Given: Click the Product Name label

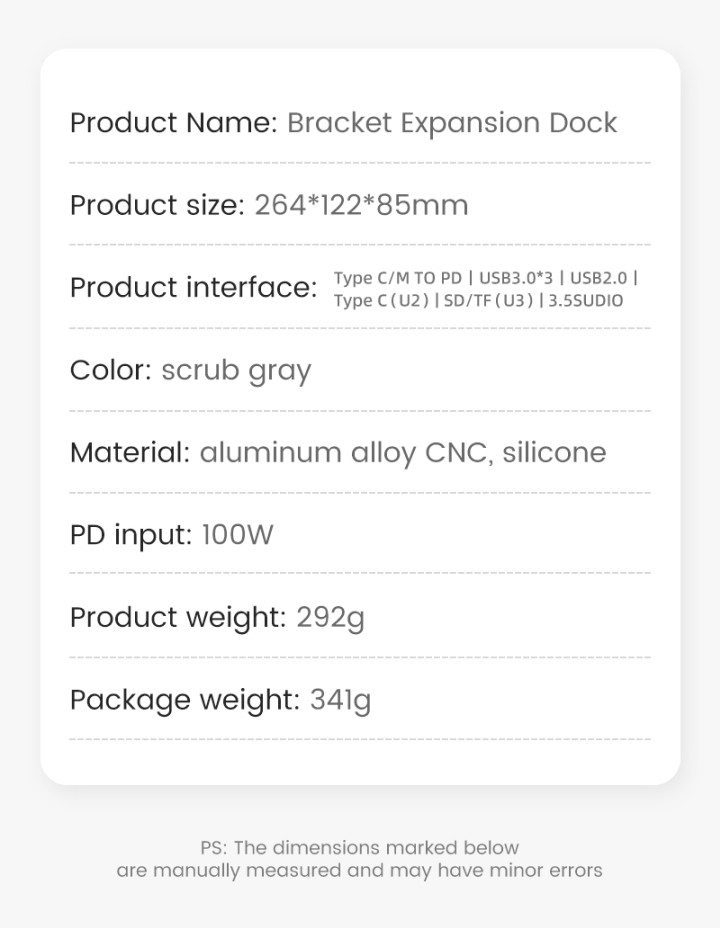Looking at the screenshot, I should click(173, 123).
